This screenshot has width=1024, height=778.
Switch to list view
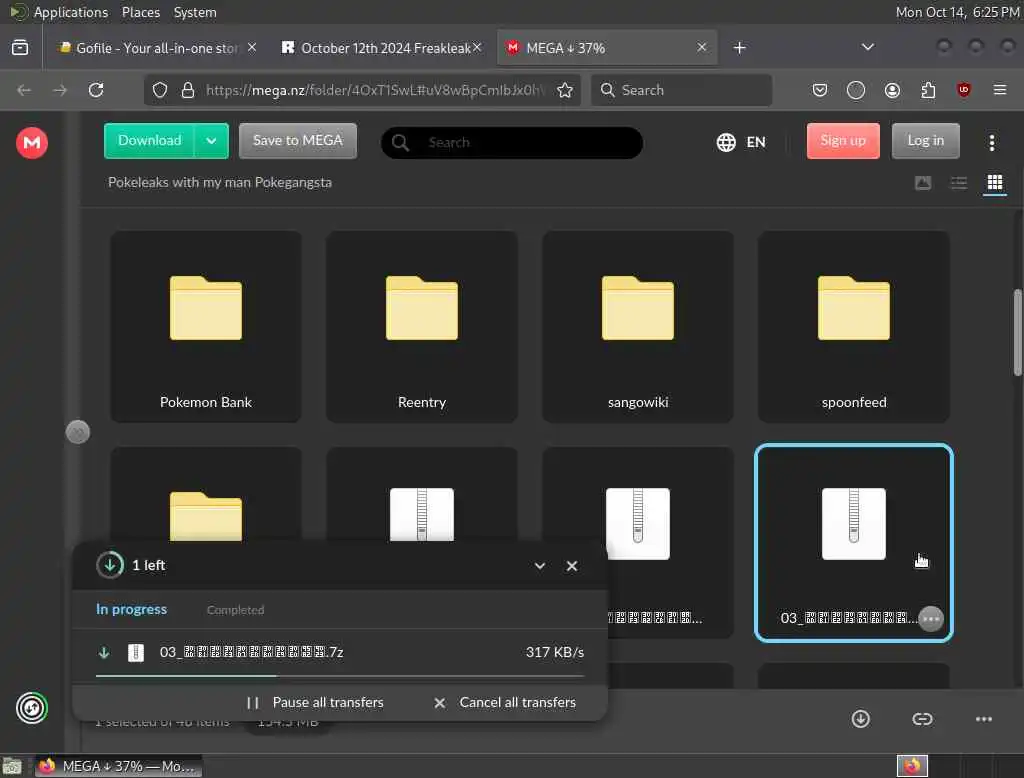pos(959,183)
